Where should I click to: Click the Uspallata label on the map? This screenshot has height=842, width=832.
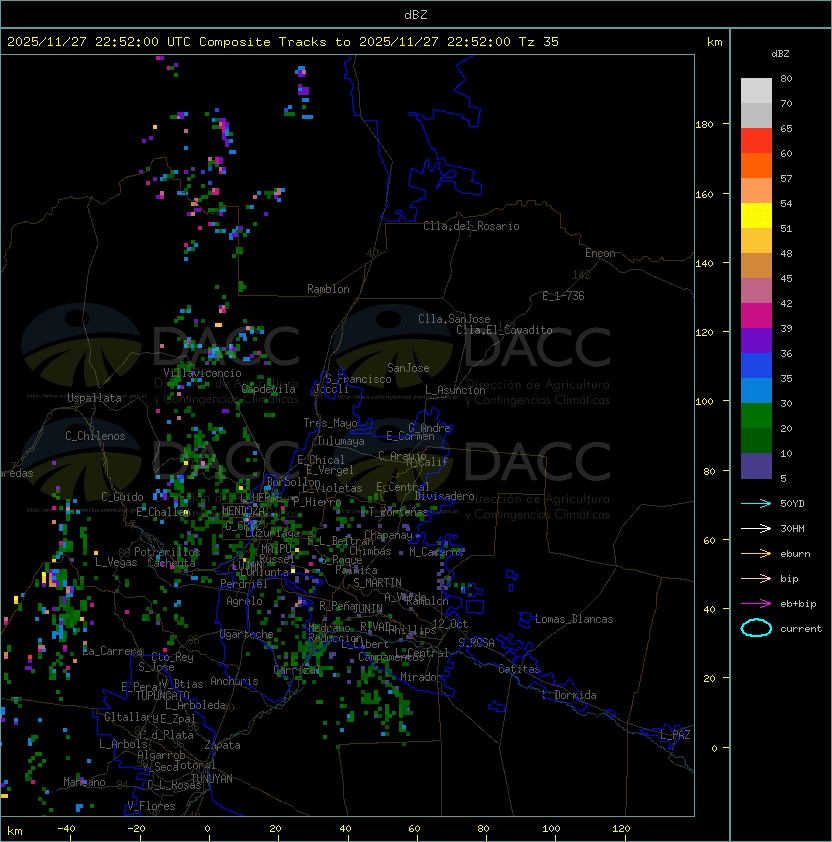(x=93, y=398)
